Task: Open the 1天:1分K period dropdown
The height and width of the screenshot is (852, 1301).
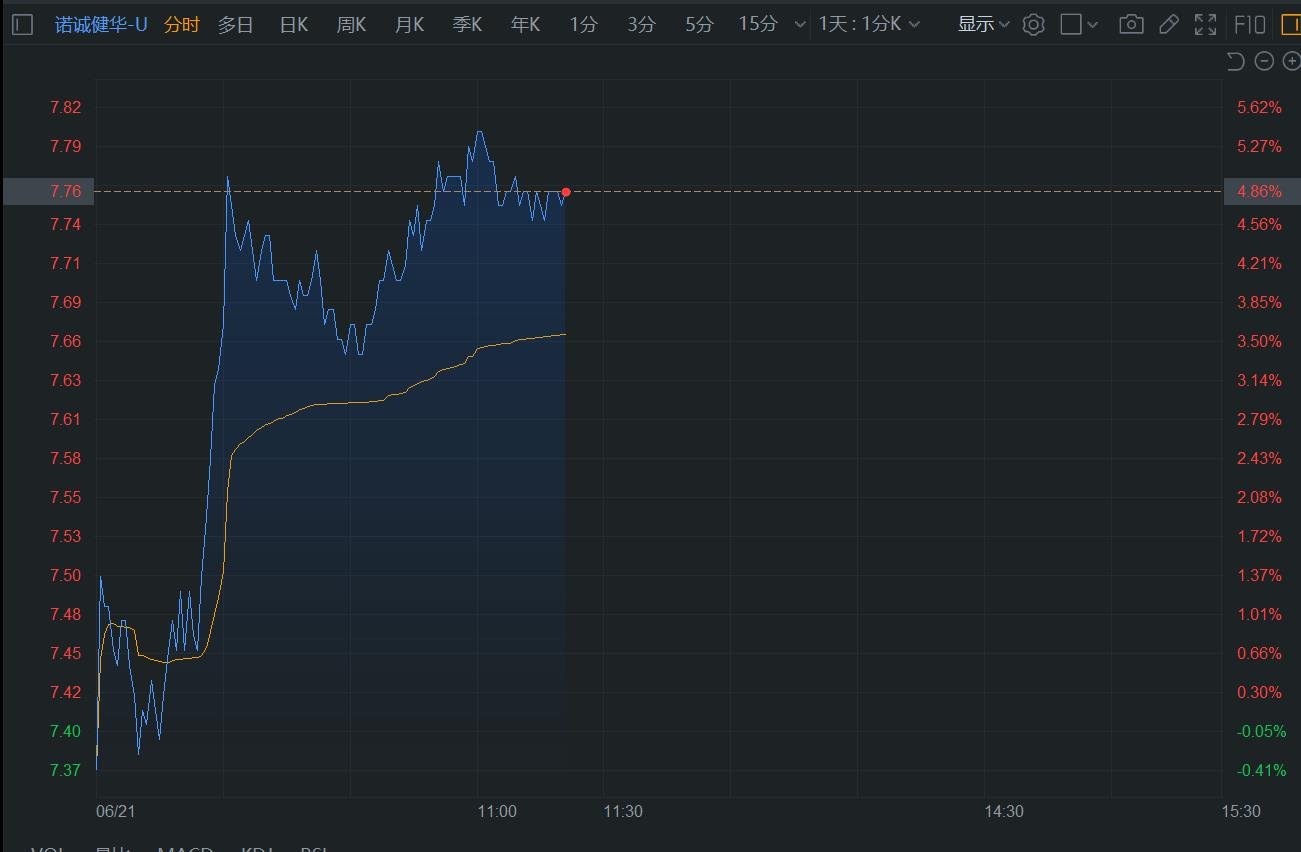Action: coord(869,25)
